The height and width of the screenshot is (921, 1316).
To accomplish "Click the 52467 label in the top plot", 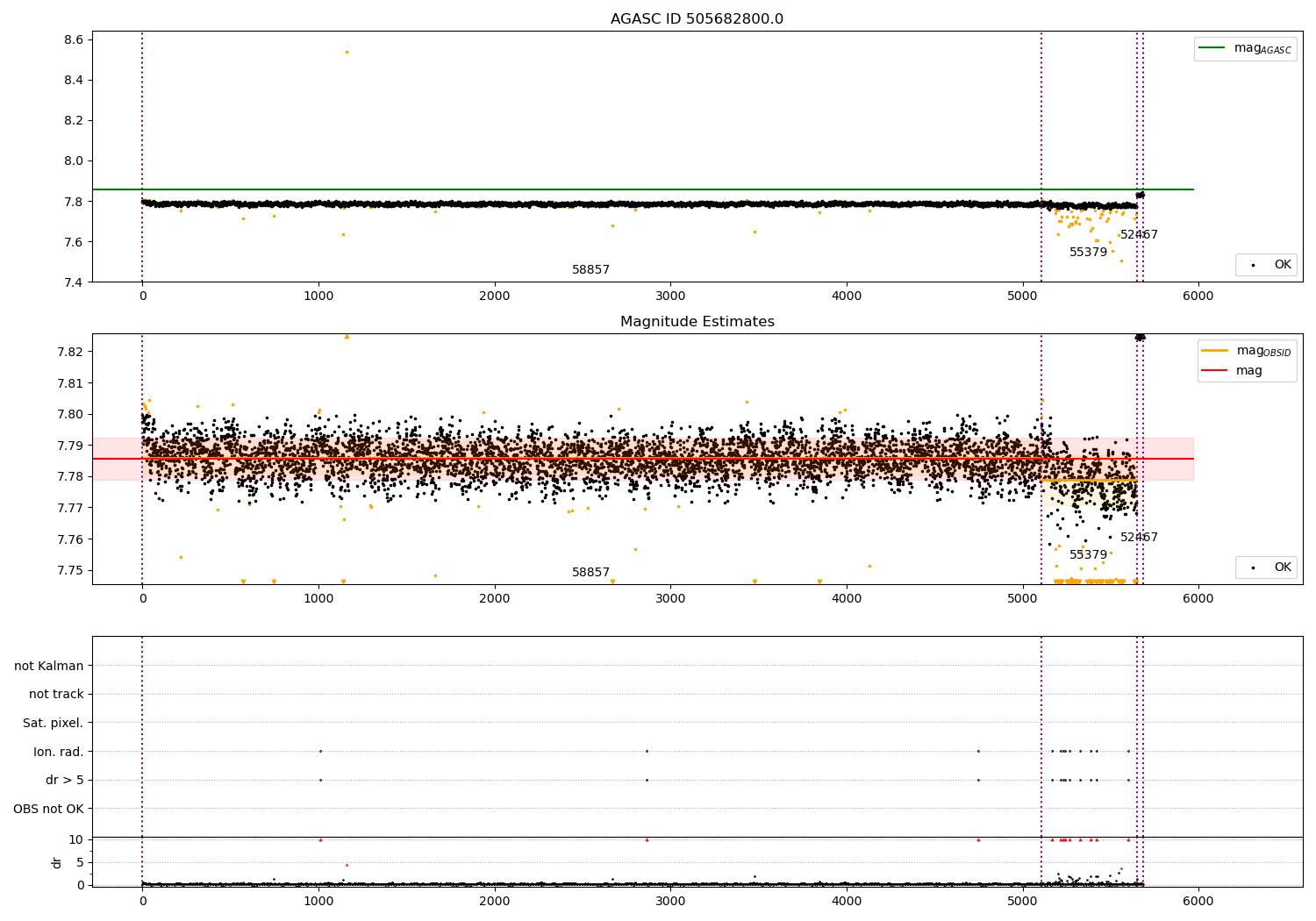I will pos(1139,235).
